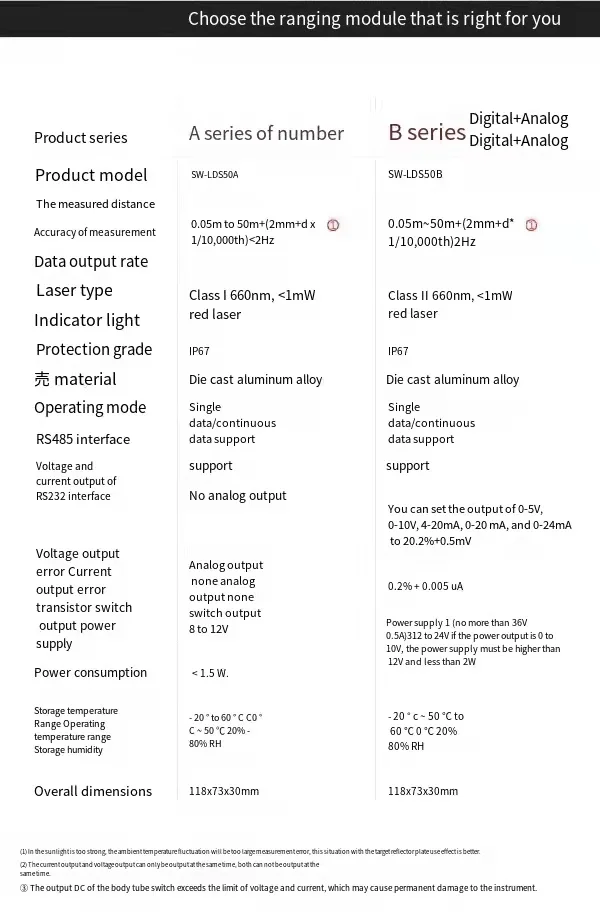Click the 'Protection grade' row label
This screenshot has height=917, width=600.
[x=94, y=349]
